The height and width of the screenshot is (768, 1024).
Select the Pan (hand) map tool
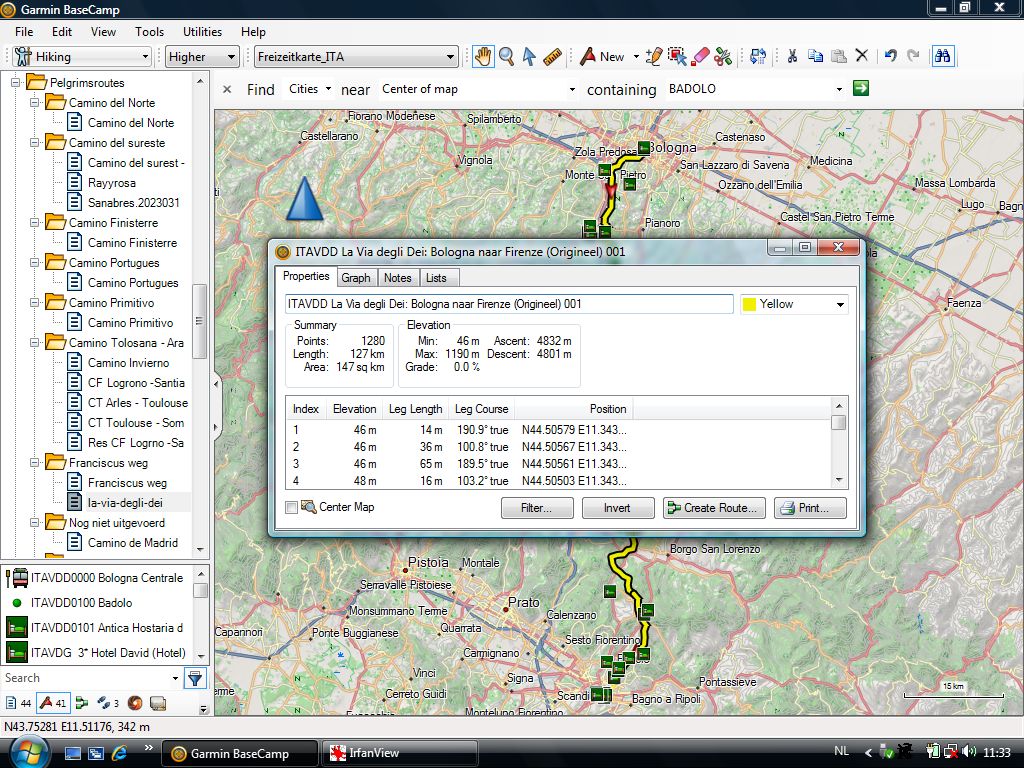point(483,57)
